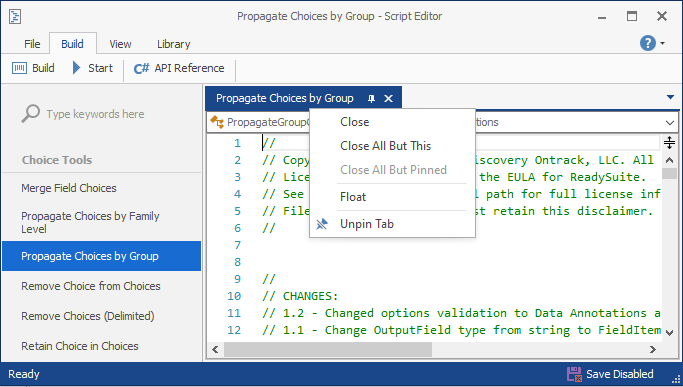This screenshot has height=387, width=683.
Task: Open Propagate Choices by Family Level script
Action: pyautogui.click(x=101, y=222)
